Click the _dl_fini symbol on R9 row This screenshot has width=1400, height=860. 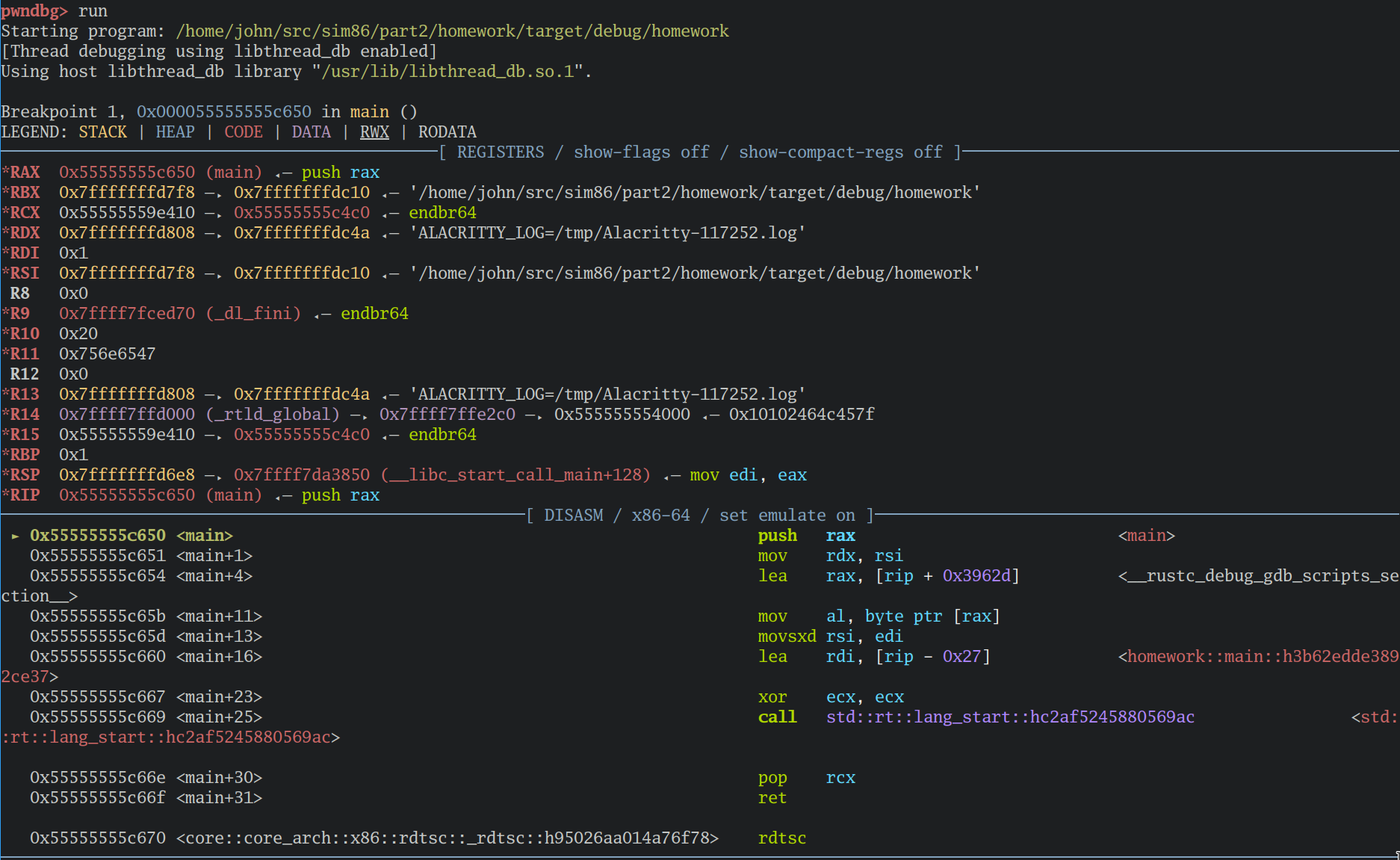(x=253, y=313)
